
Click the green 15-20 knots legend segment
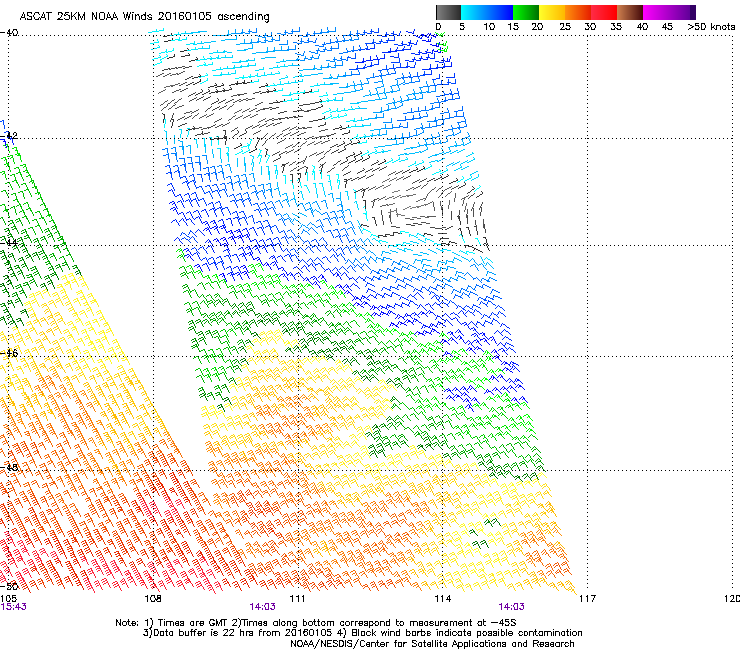526,12
